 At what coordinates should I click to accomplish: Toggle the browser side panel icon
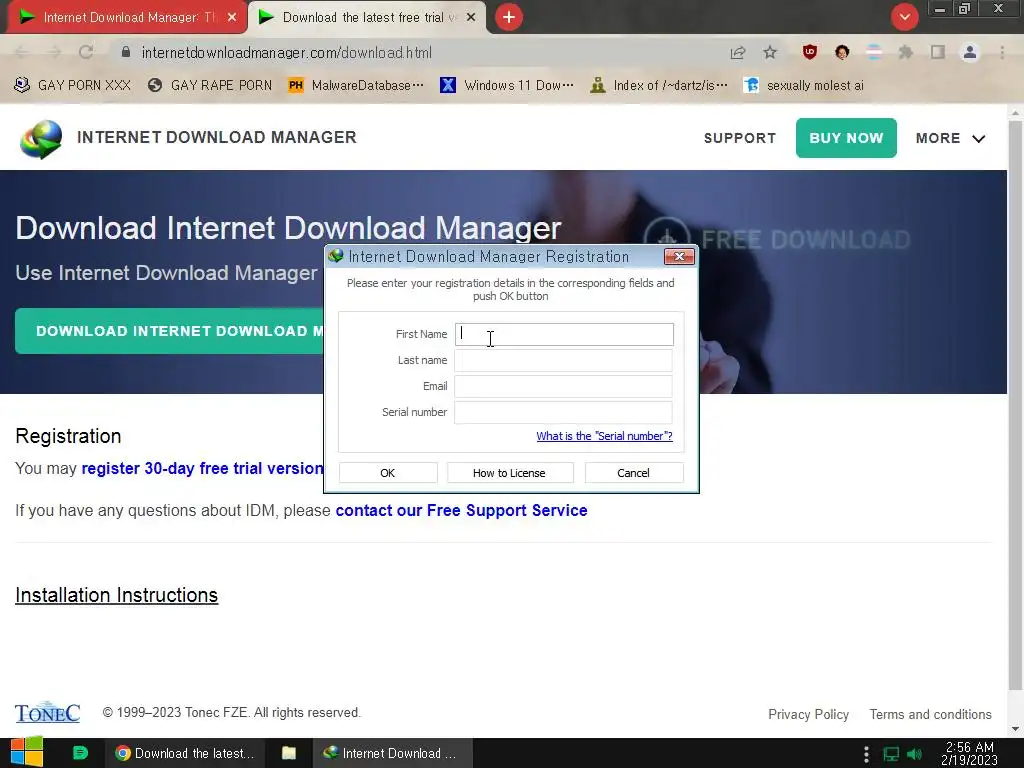[938, 52]
